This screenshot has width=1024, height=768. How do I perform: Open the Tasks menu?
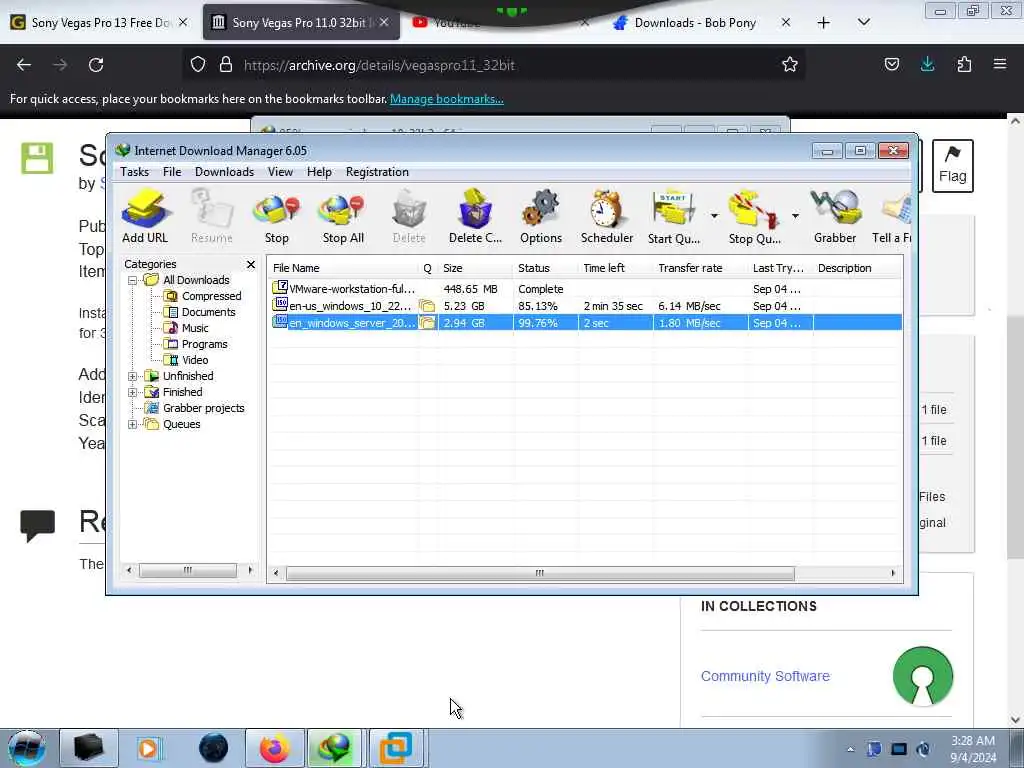[135, 172]
